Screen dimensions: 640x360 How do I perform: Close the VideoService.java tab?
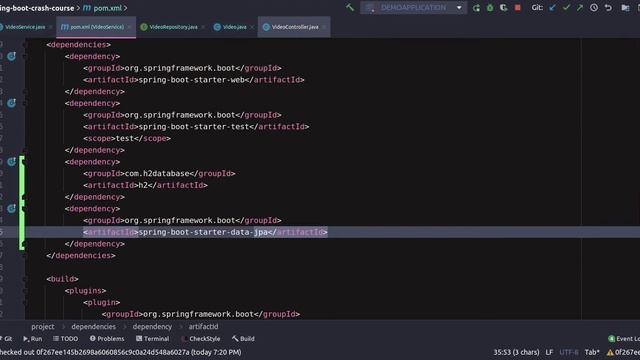click(x=51, y=27)
